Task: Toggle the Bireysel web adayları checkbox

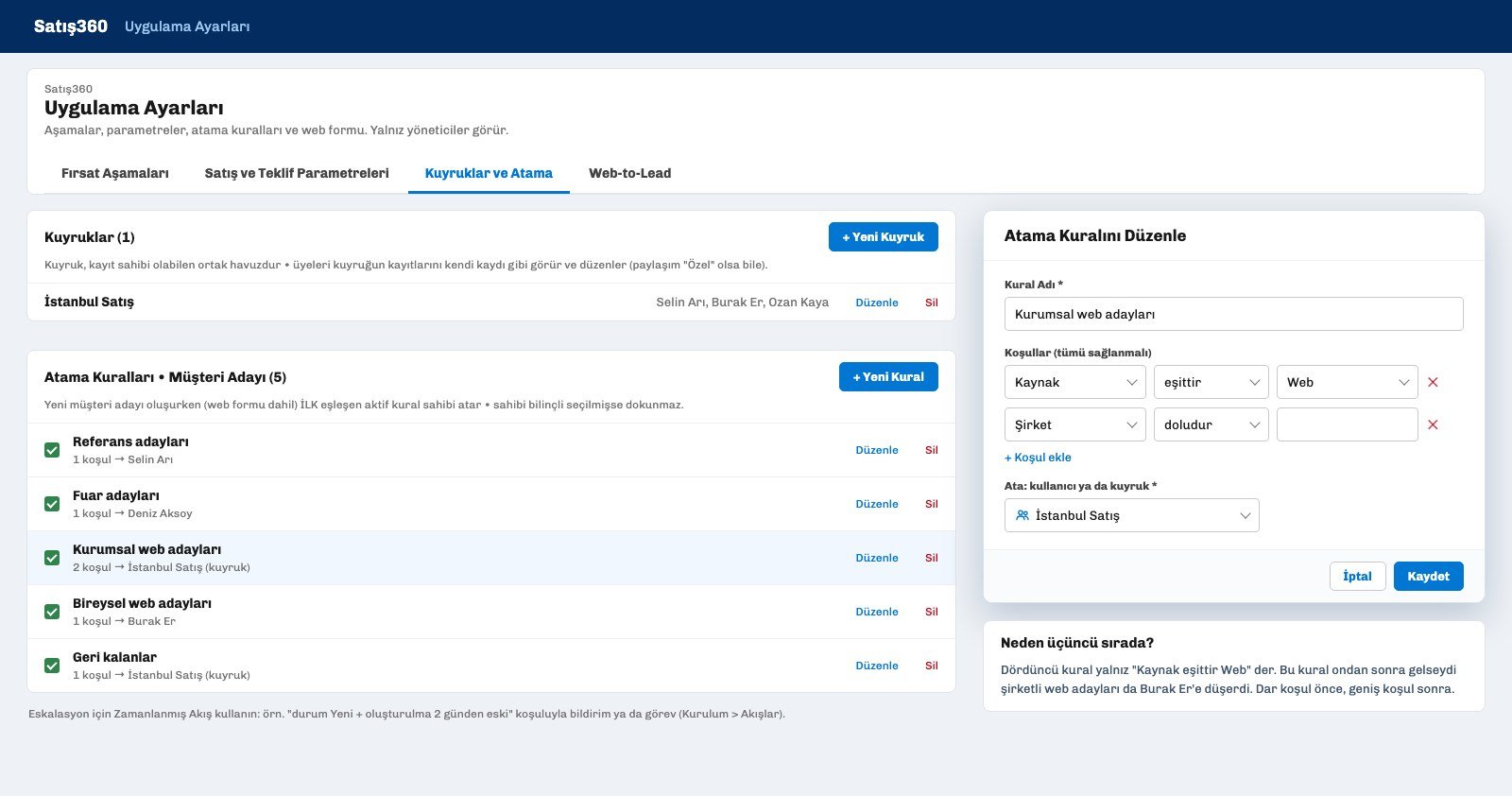Action: 52,612
